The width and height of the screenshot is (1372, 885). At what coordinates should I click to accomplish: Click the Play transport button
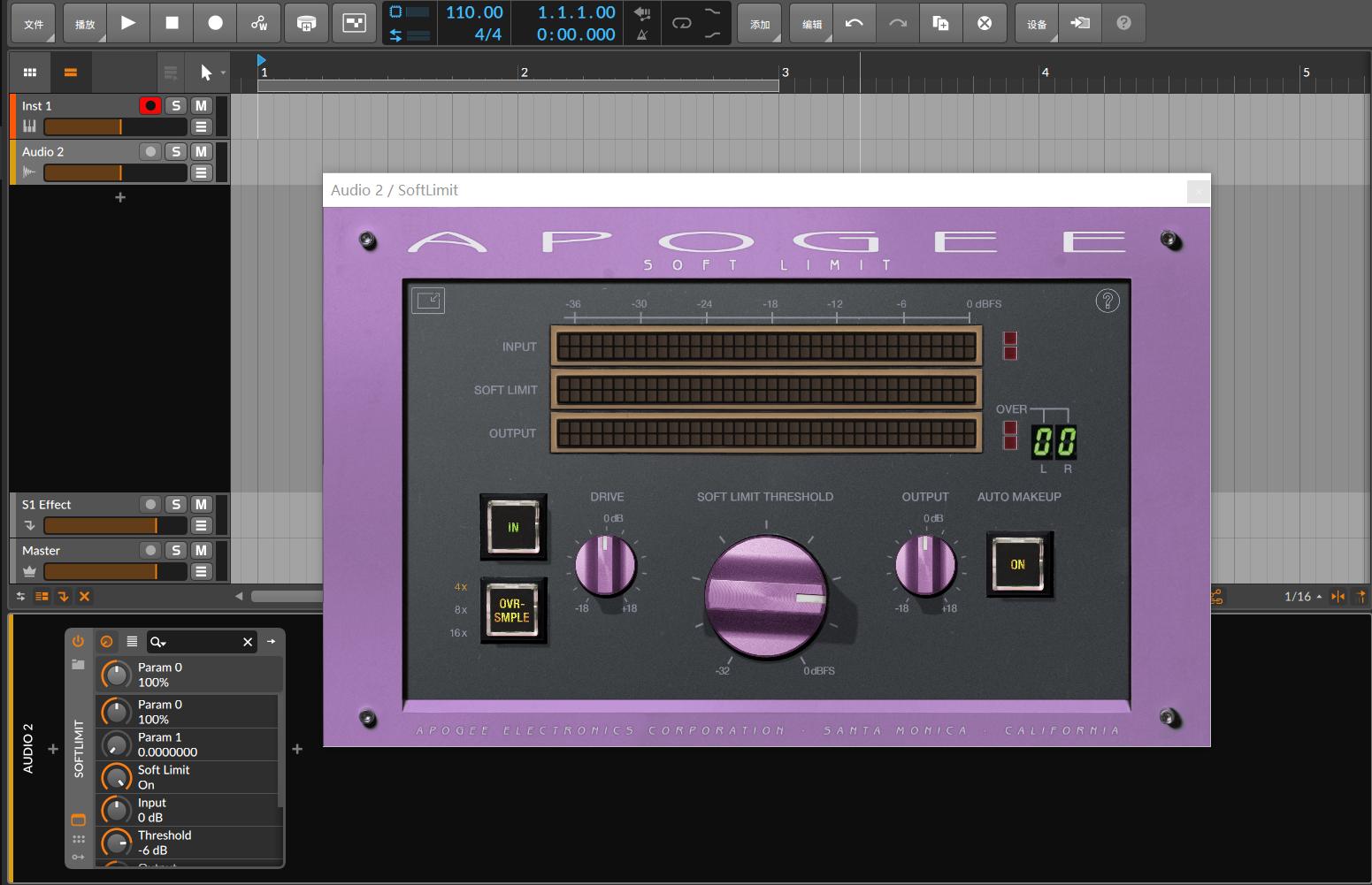[128, 23]
